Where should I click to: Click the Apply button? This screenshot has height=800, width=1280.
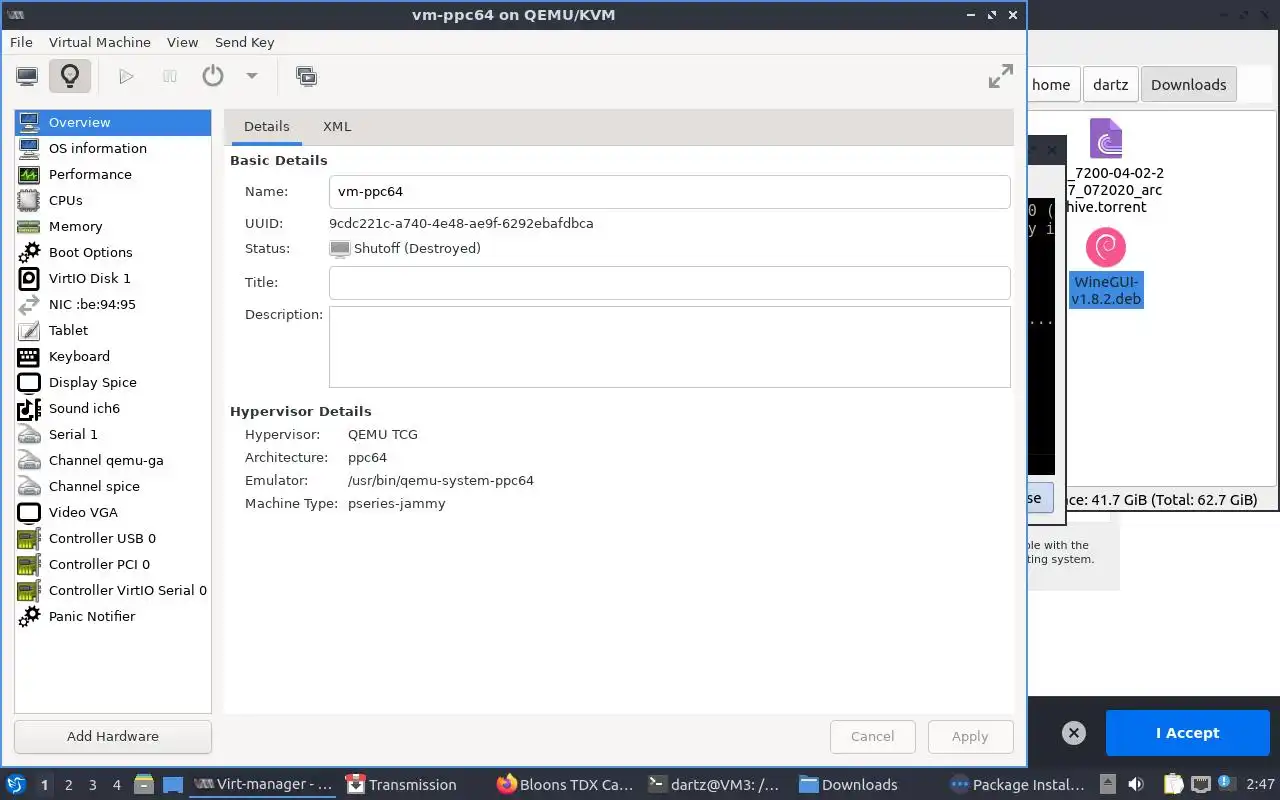click(970, 736)
